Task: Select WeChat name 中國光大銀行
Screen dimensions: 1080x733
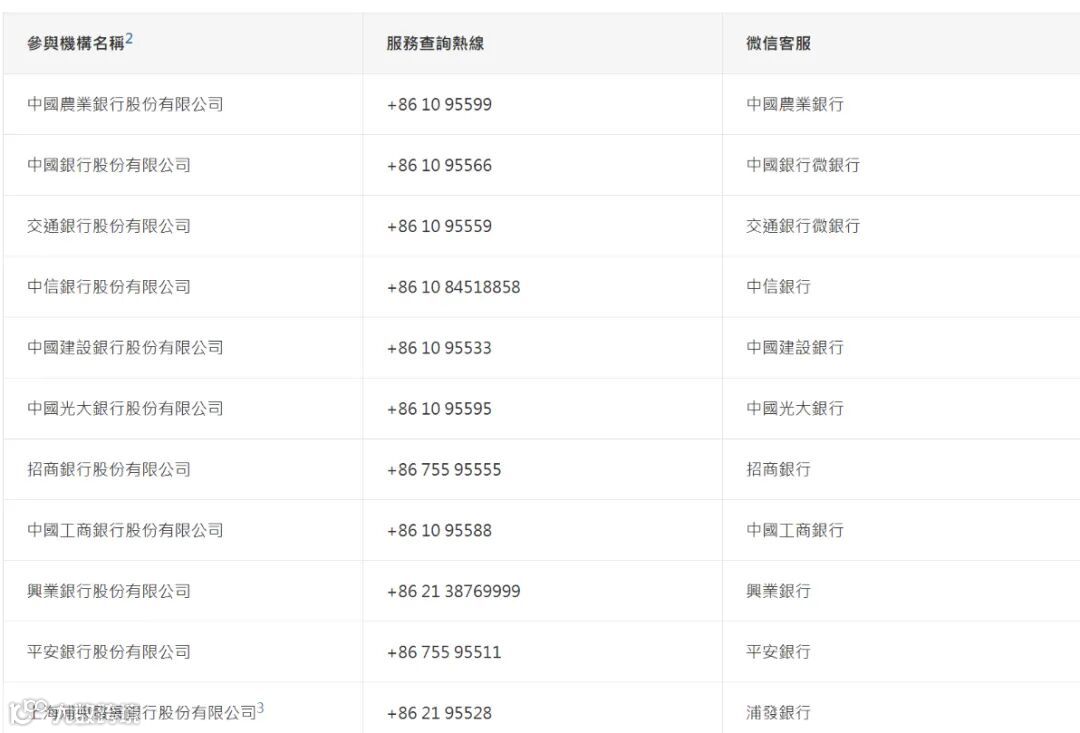Action: pyautogui.click(x=795, y=409)
